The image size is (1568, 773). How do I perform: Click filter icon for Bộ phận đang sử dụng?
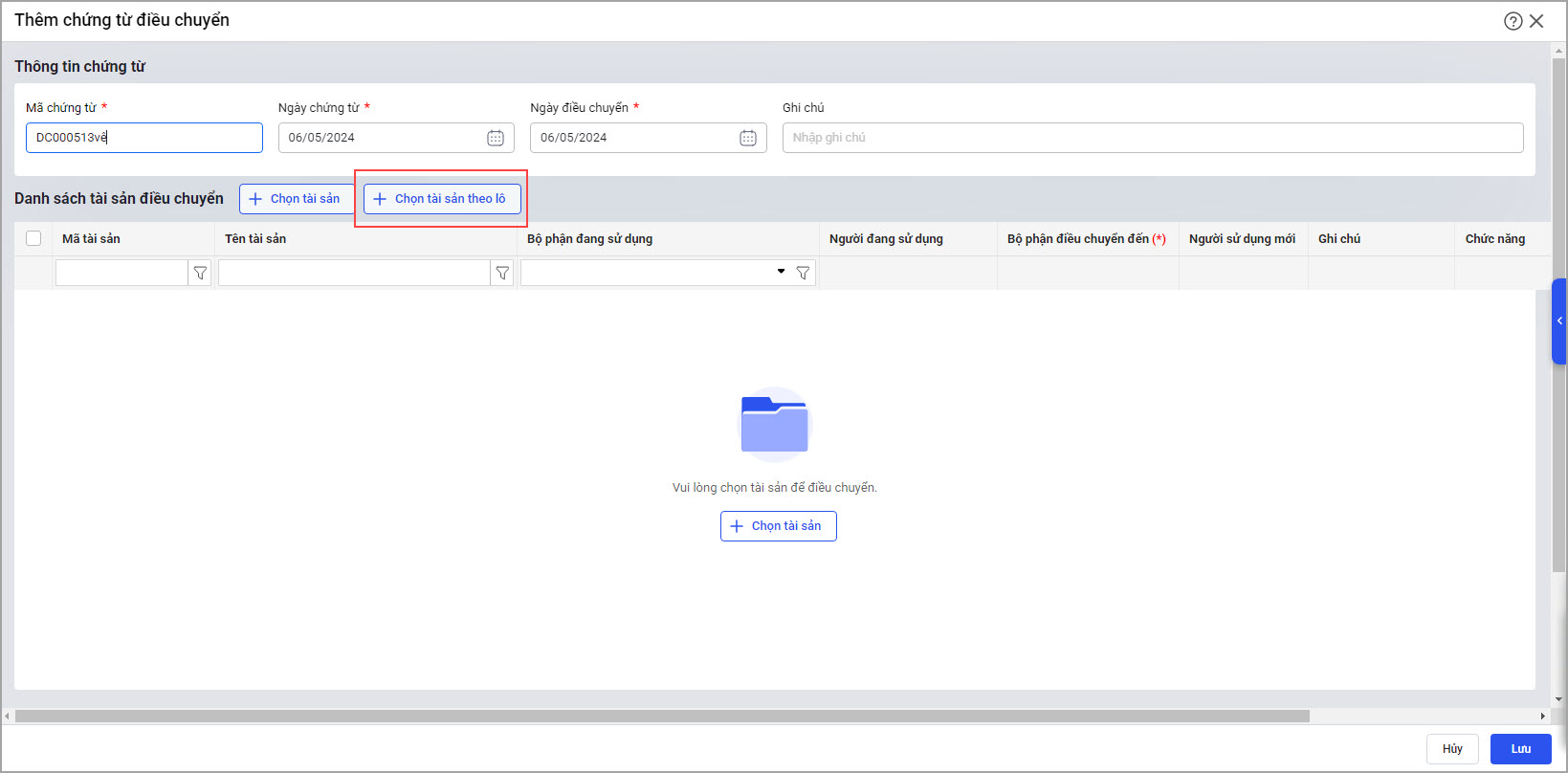(x=803, y=274)
